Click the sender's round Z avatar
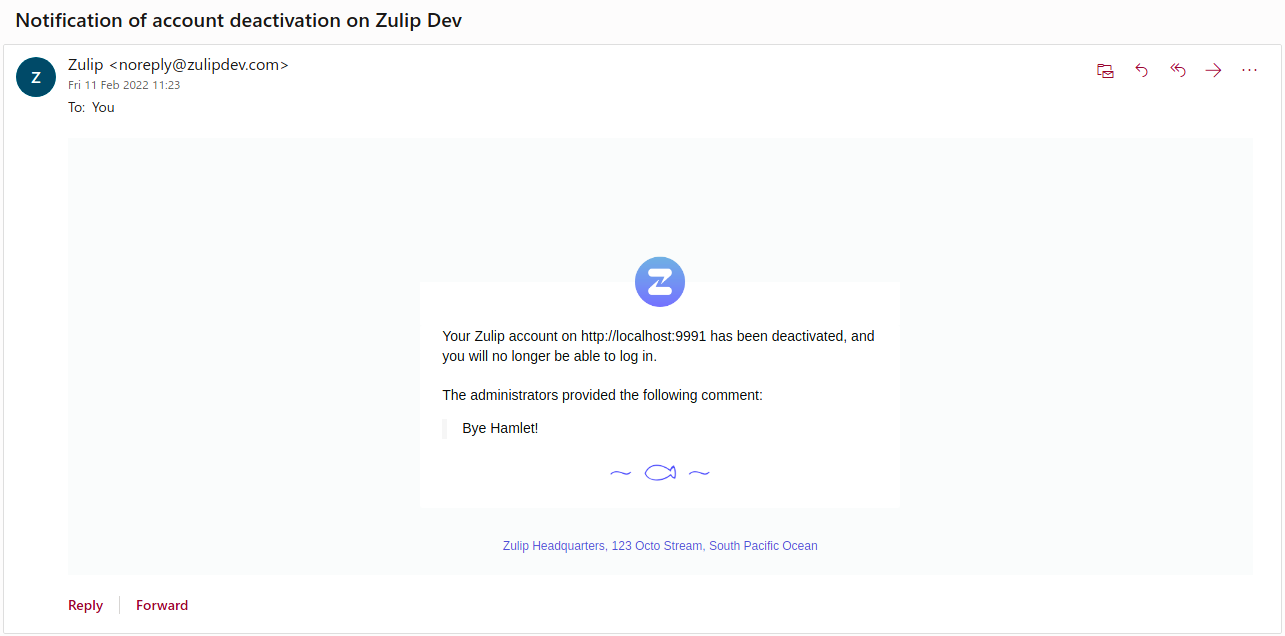Image resolution: width=1285 pixels, height=636 pixels. coord(36,77)
